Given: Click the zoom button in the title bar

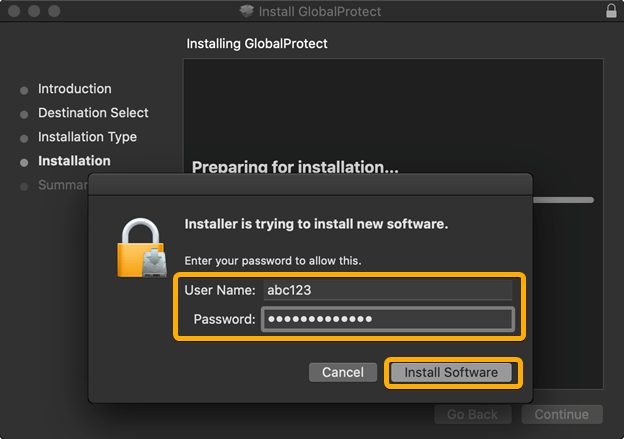Looking at the screenshot, I should pos(54,12).
